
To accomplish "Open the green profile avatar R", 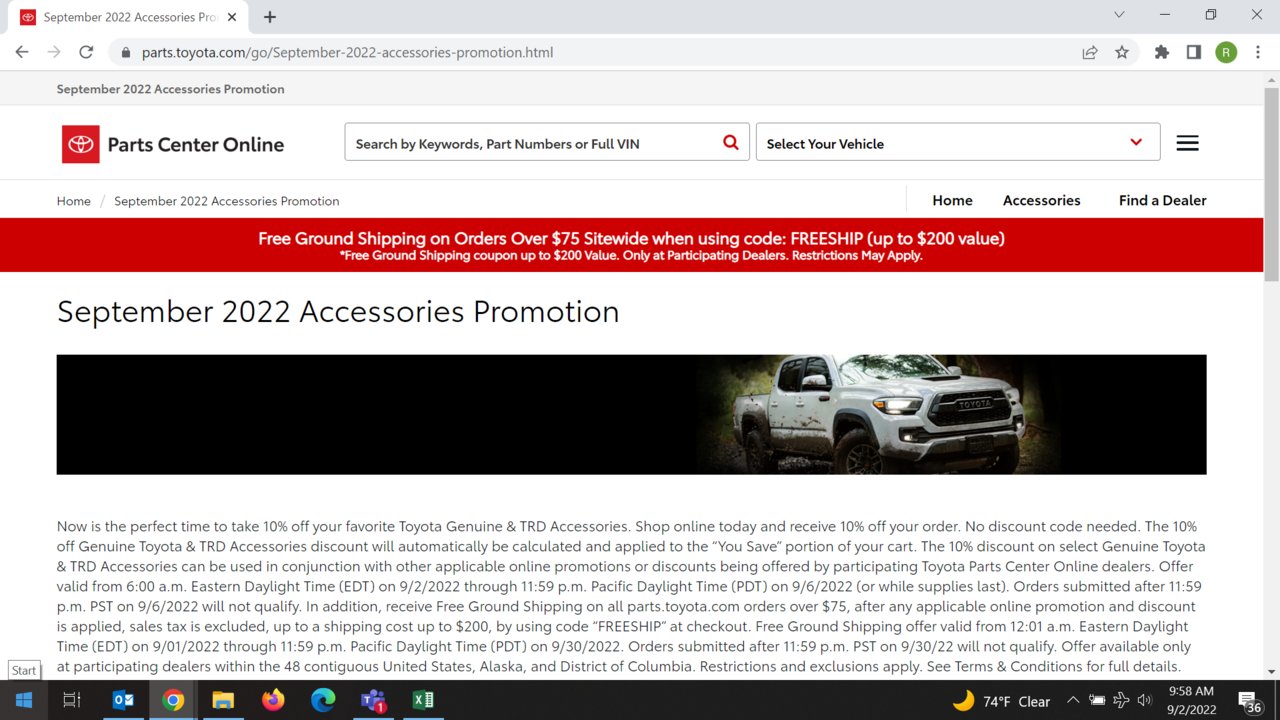I will point(1226,52).
